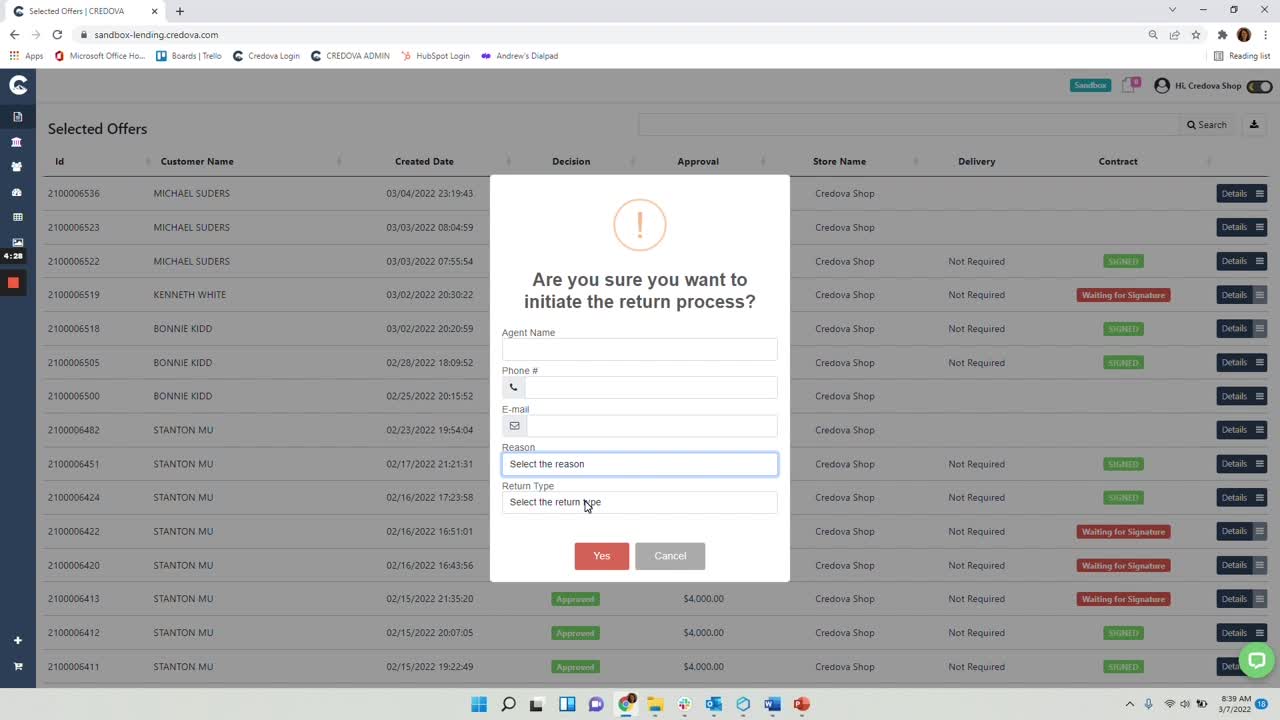Viewport: 1280px width, 720px height.
Task: Click the Agent Name input field
Action: 640,349
